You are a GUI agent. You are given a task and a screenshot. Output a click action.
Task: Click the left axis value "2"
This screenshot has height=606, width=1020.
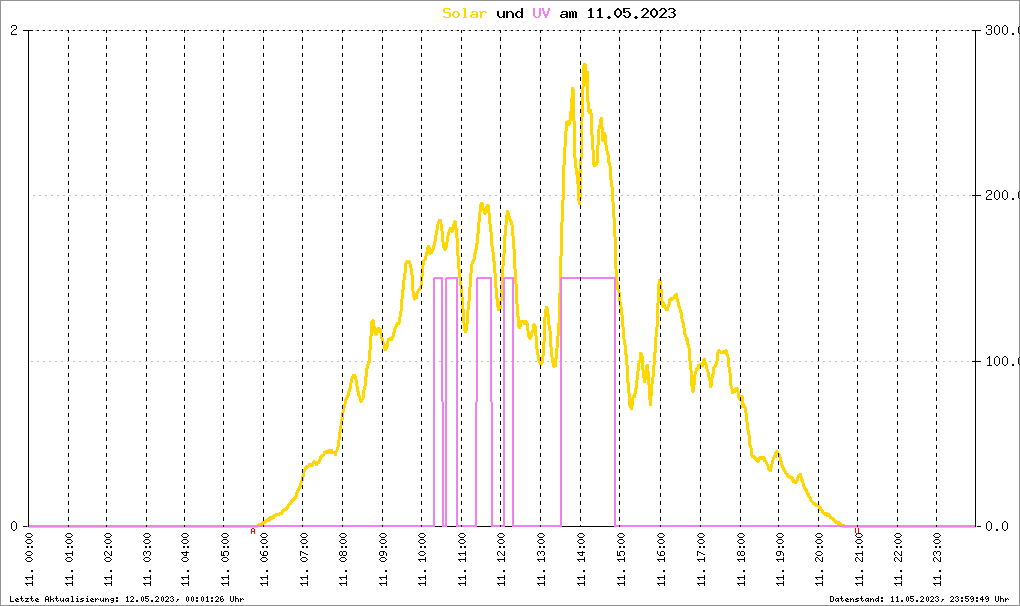(x=14, y=30)
